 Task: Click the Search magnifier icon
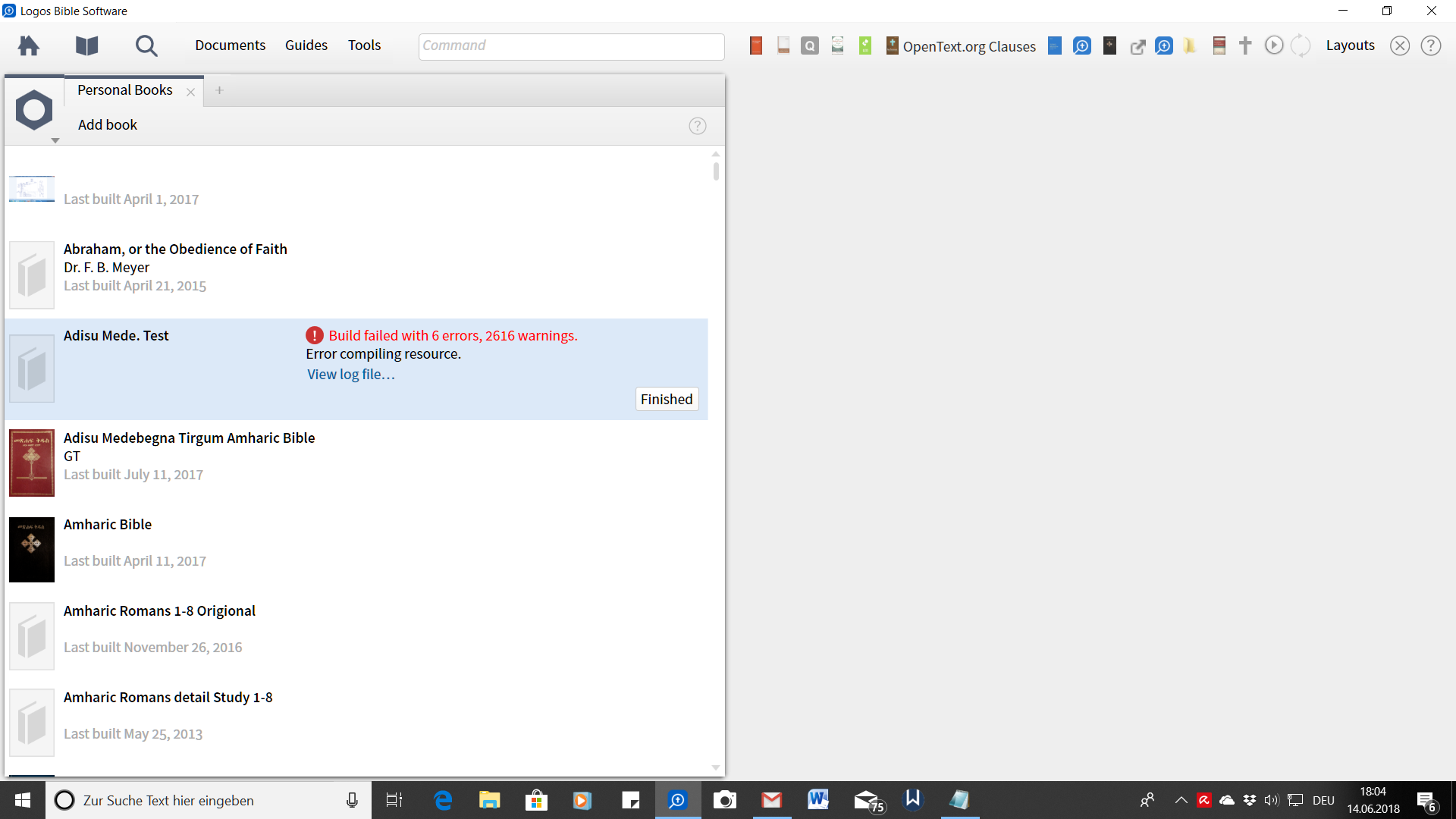pyautogui.click(x=146, y=46)
